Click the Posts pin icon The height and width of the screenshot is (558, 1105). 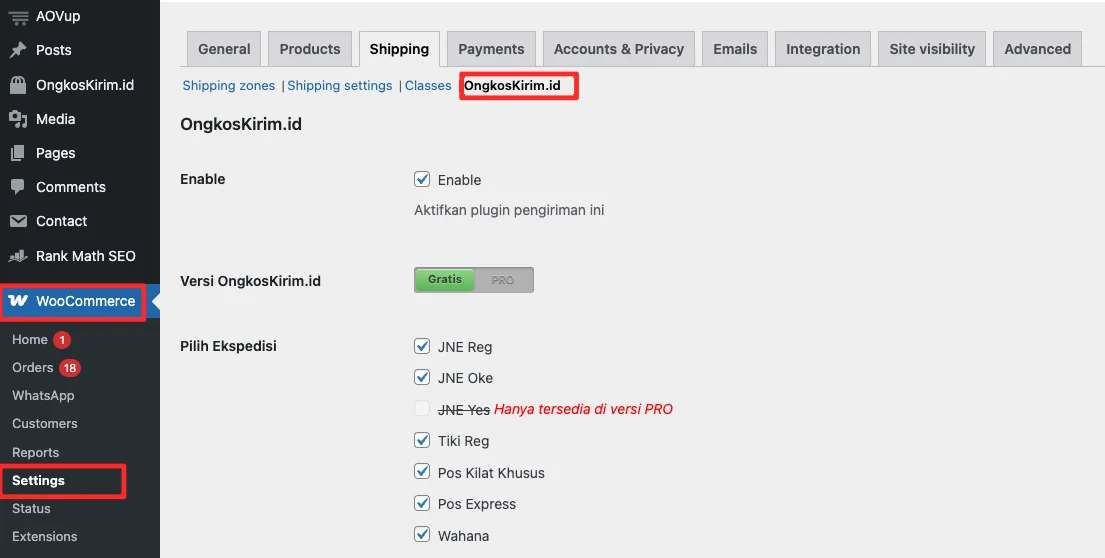click(x=18, y=50)
